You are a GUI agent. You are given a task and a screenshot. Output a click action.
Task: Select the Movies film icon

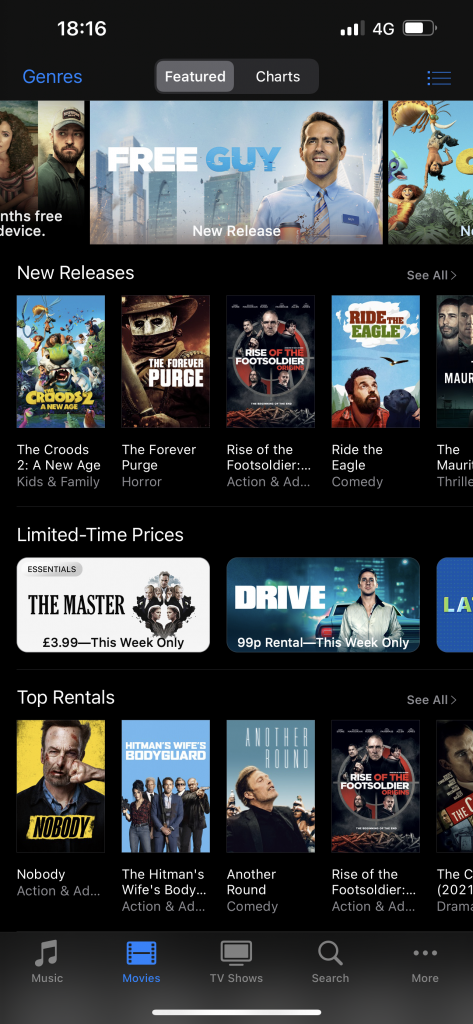point(141,953)
